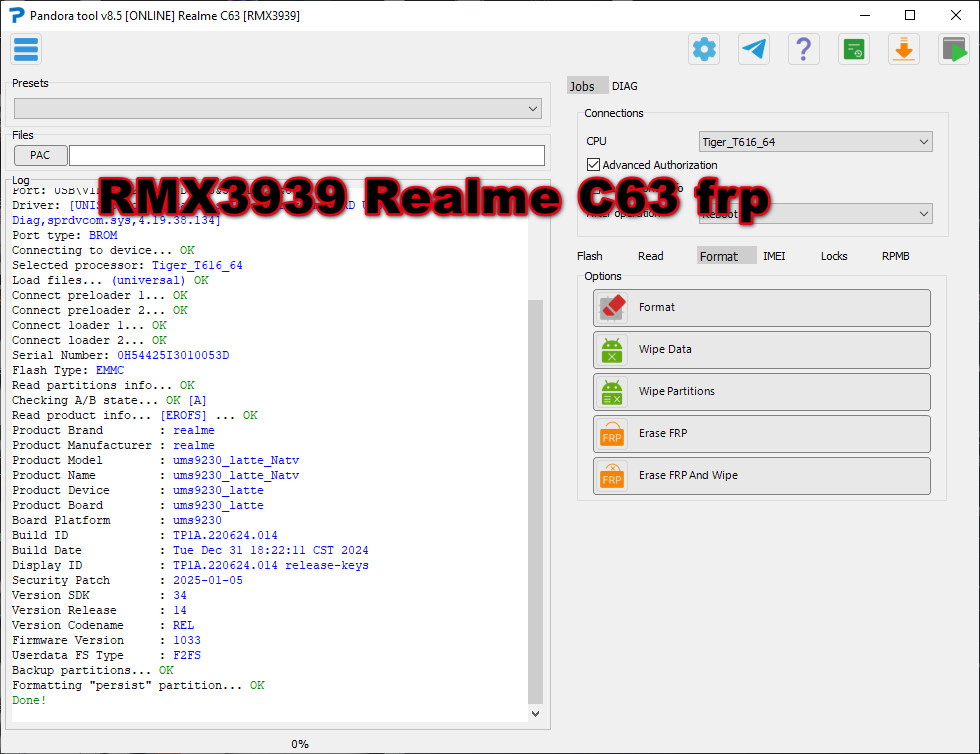Click the PAC file button
The image size is (980, 754).
40,155
